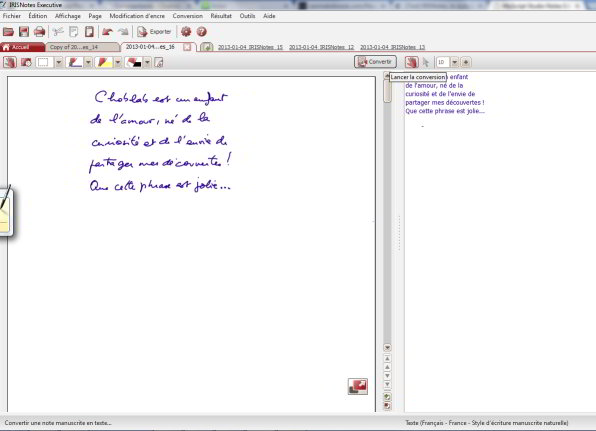Click the green add-page icon below the scrollbar
The width and height of the screenshot is (596, 431).
tap(387, 397)
